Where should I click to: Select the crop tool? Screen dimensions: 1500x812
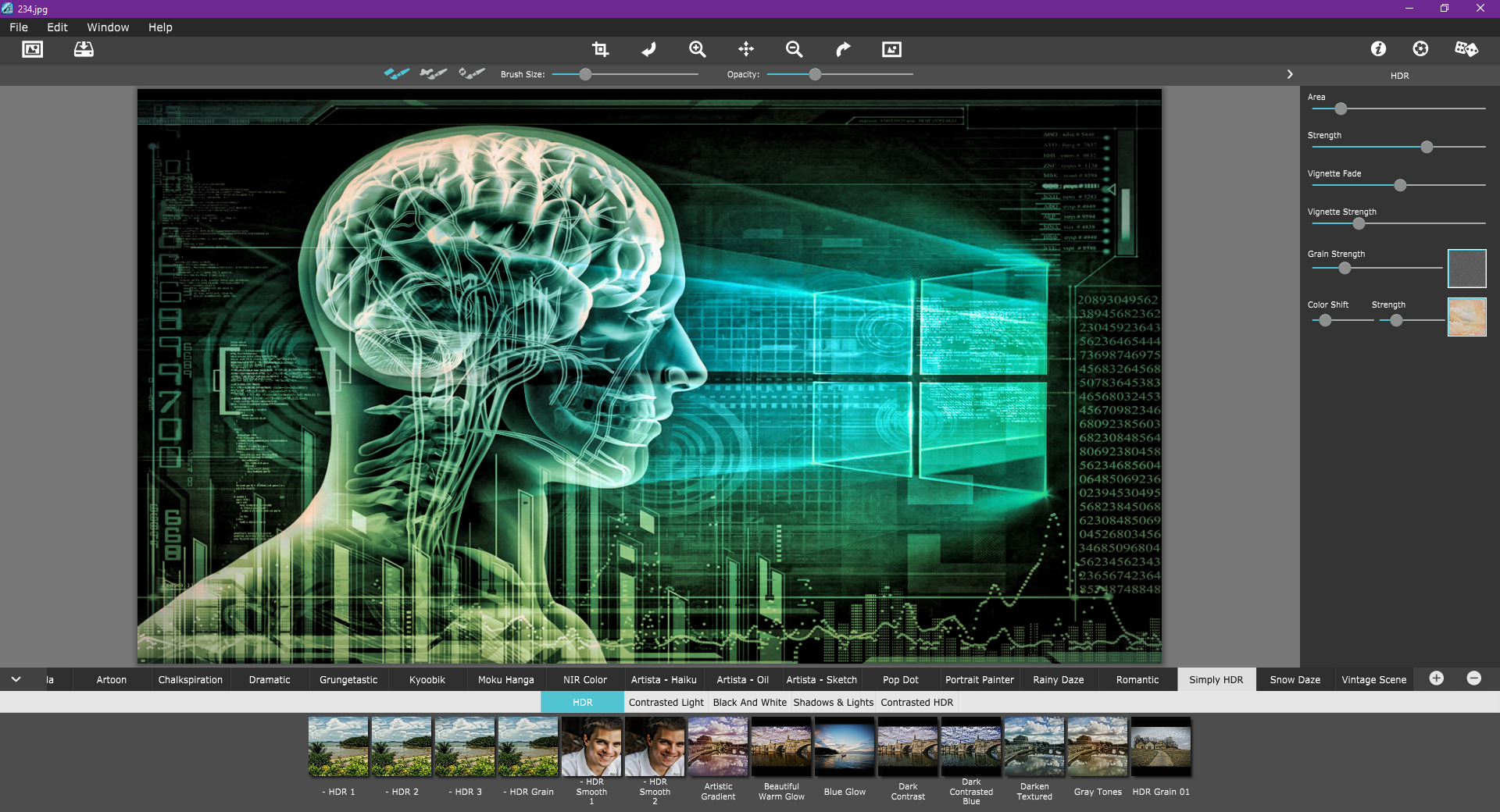coord(600,49)
